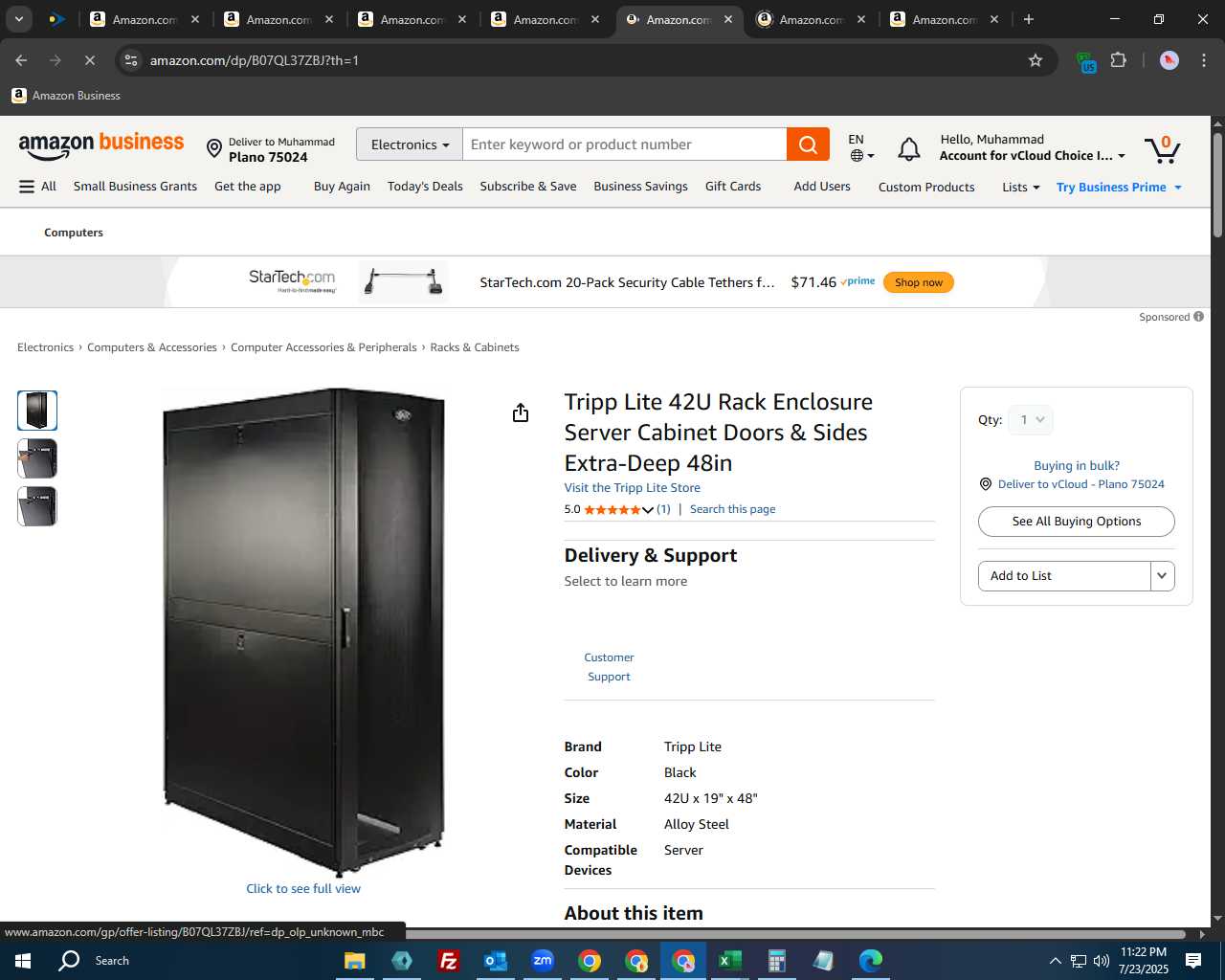Screen dimensions: 1225x980
Task: Select the second product thumbnail
Action: point(37,458)
